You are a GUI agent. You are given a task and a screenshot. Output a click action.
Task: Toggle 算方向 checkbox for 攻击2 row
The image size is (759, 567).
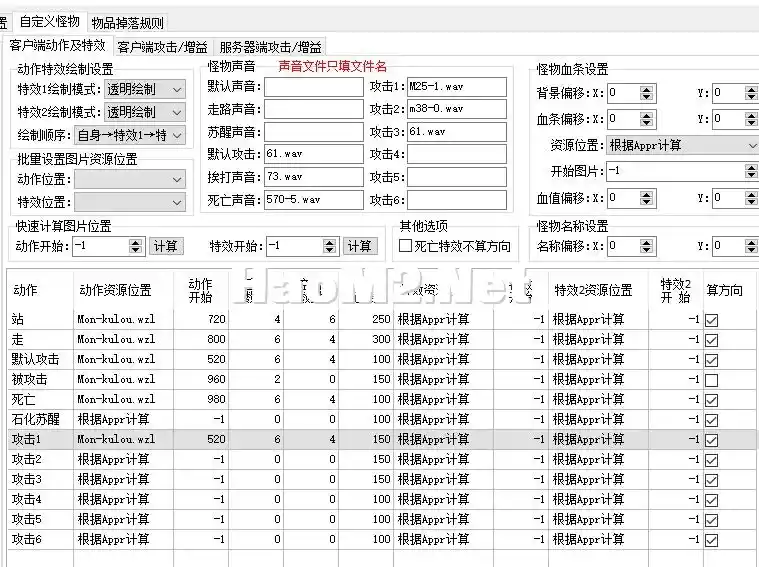click(x=712, y=460)
